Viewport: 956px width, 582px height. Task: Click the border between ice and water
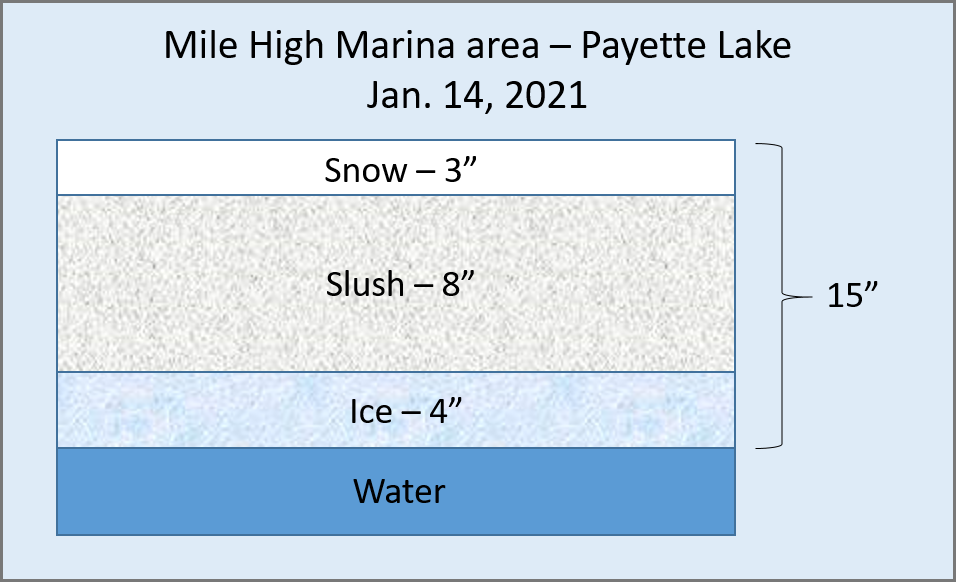tap(396, 448)
